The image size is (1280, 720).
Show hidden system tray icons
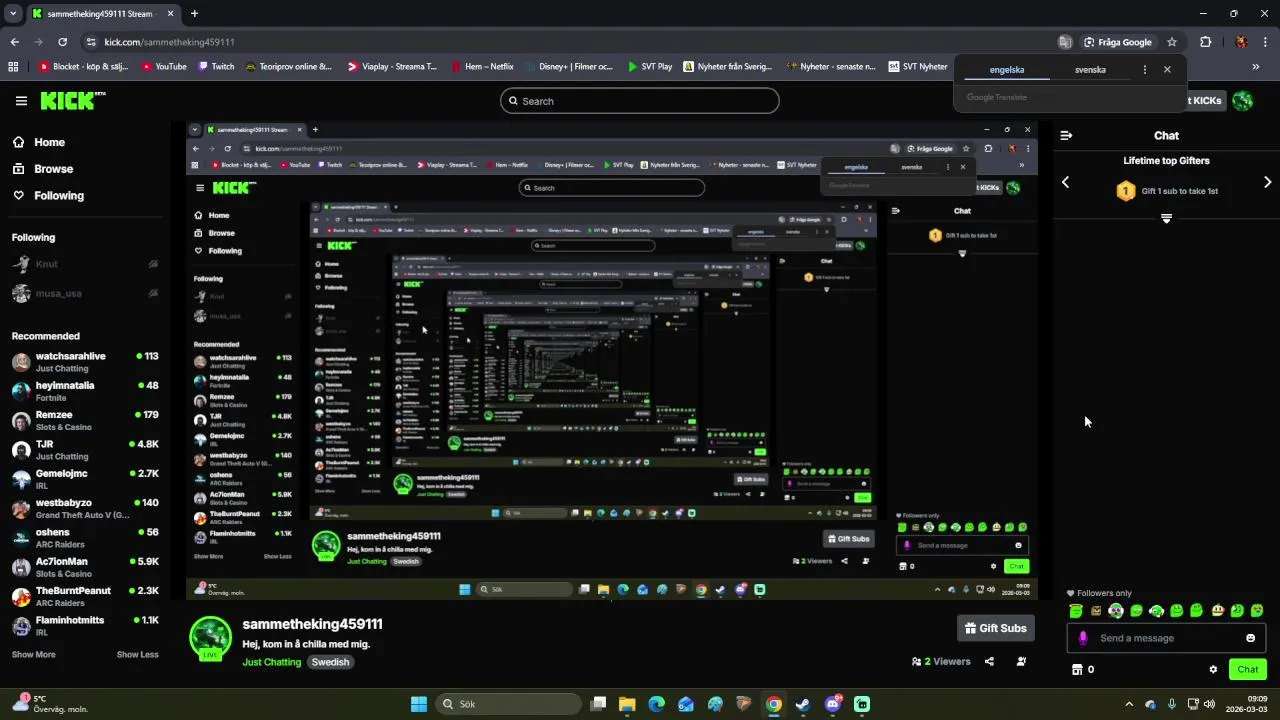(x=1129, y=704)
